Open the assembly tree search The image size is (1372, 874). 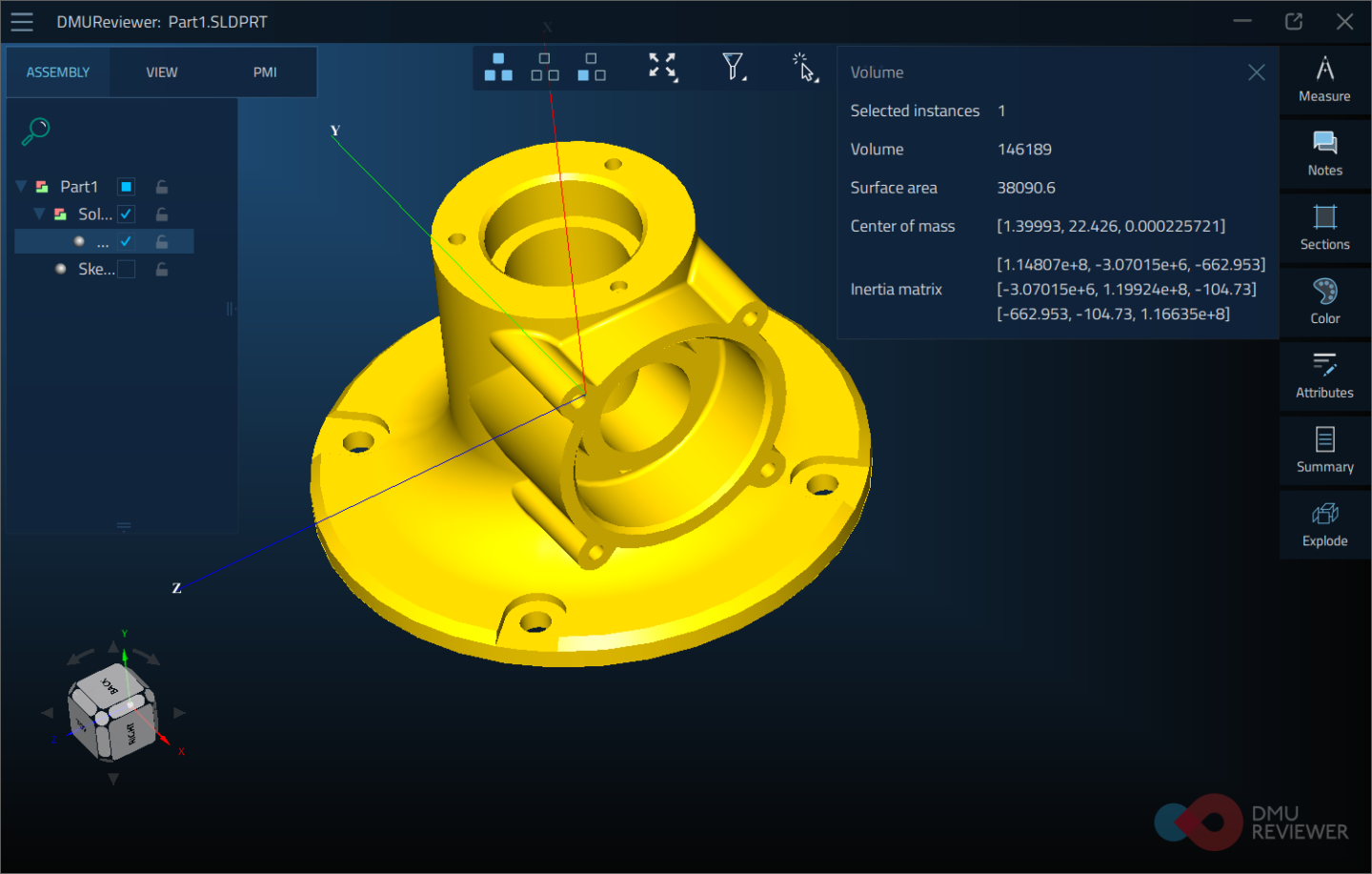point(34,131)
